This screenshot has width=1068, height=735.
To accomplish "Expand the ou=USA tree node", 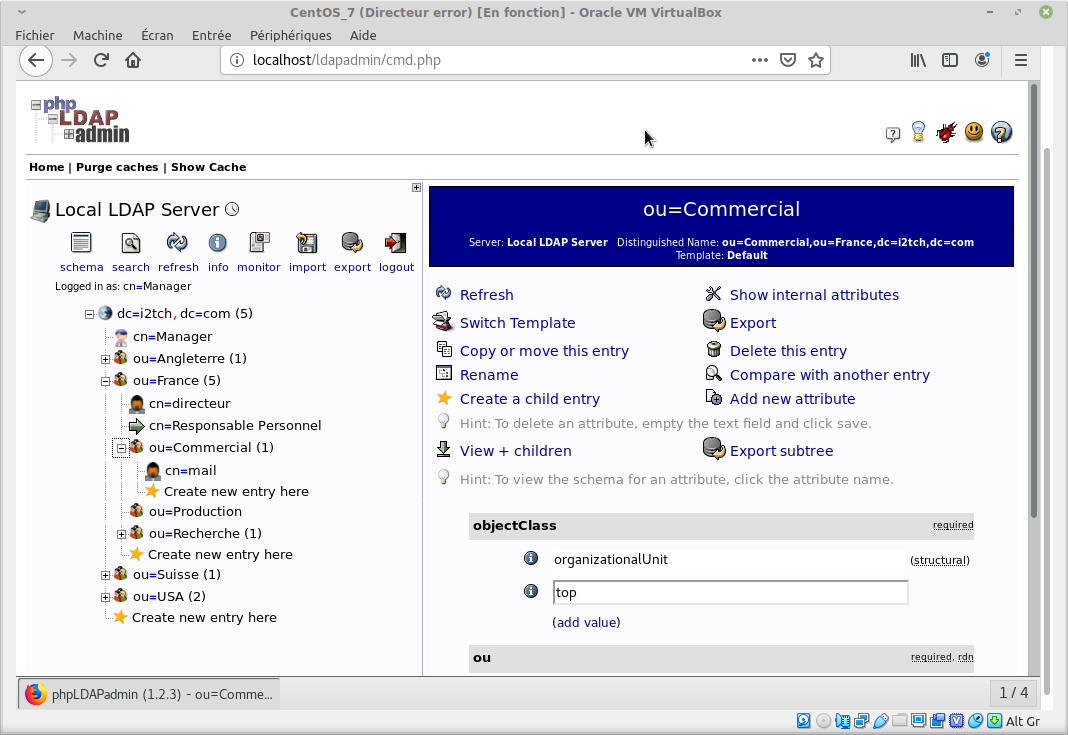I will pos(105,597).
